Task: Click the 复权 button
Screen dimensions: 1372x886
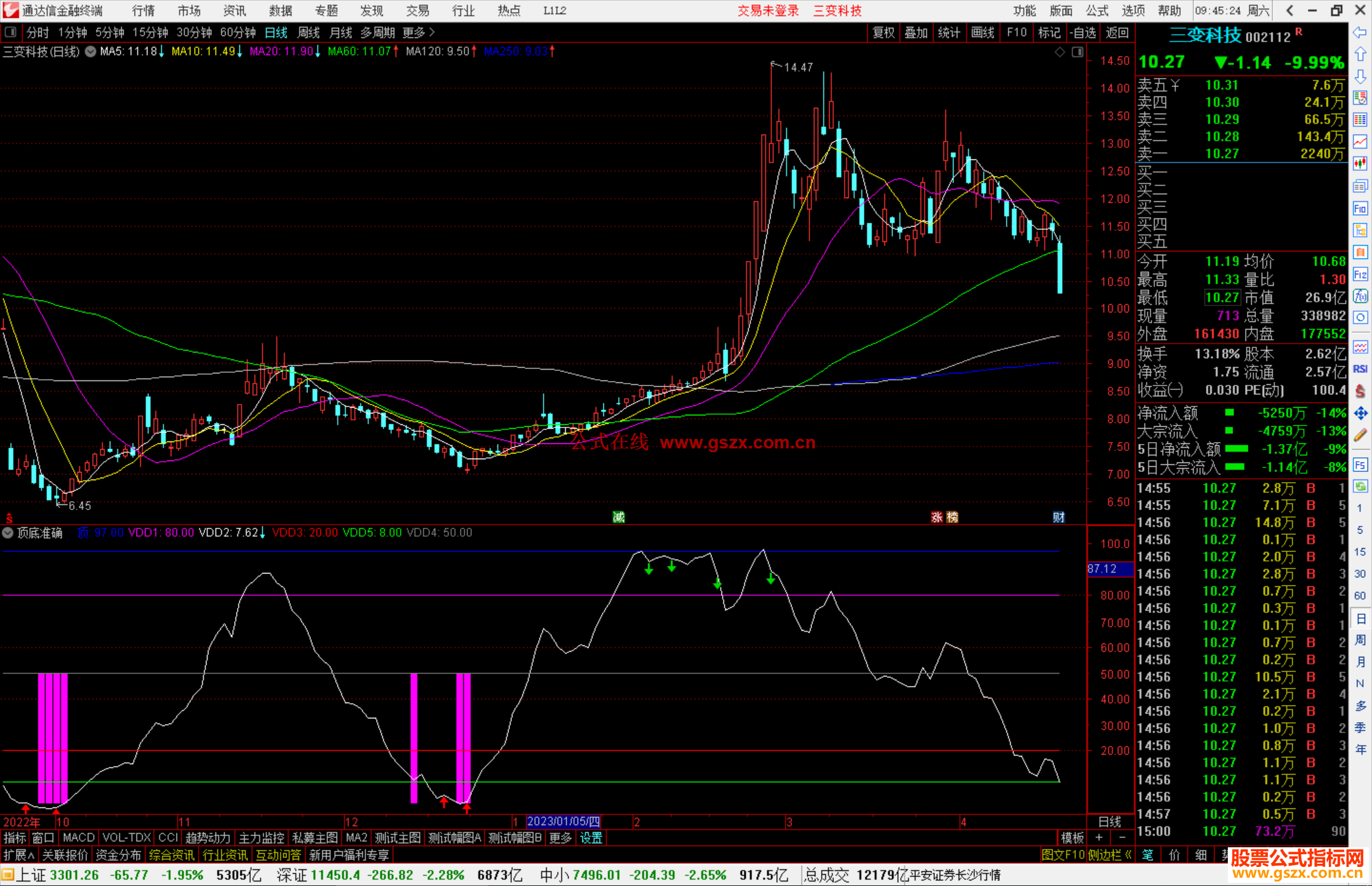Action: pos(883,32)
